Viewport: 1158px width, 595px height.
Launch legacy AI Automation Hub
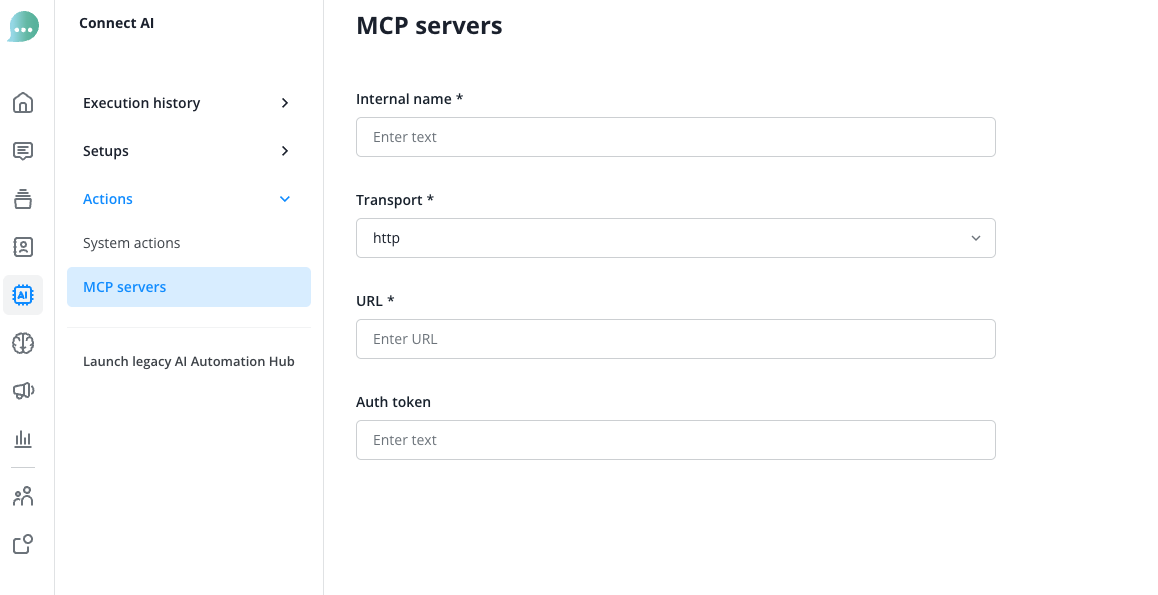[189, 361]
